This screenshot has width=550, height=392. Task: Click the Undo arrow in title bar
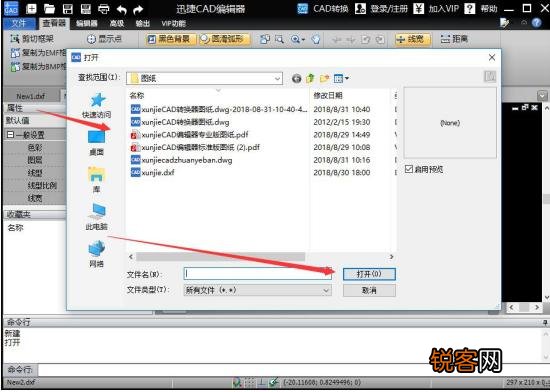tap(121, 9)
